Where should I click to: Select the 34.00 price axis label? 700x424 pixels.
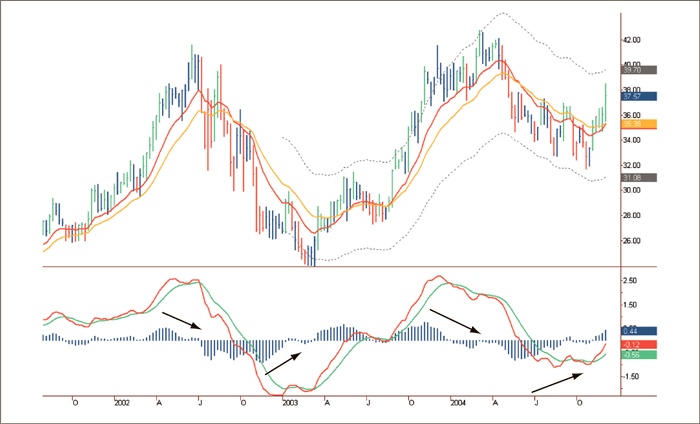(x=632, y=140)
